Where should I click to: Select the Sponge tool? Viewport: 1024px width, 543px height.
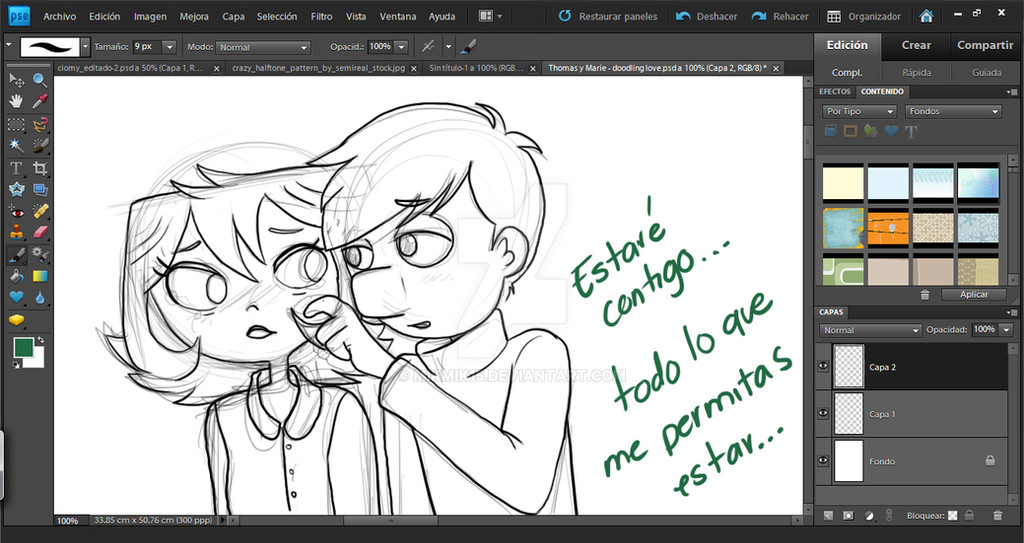(x=16, y=320)
